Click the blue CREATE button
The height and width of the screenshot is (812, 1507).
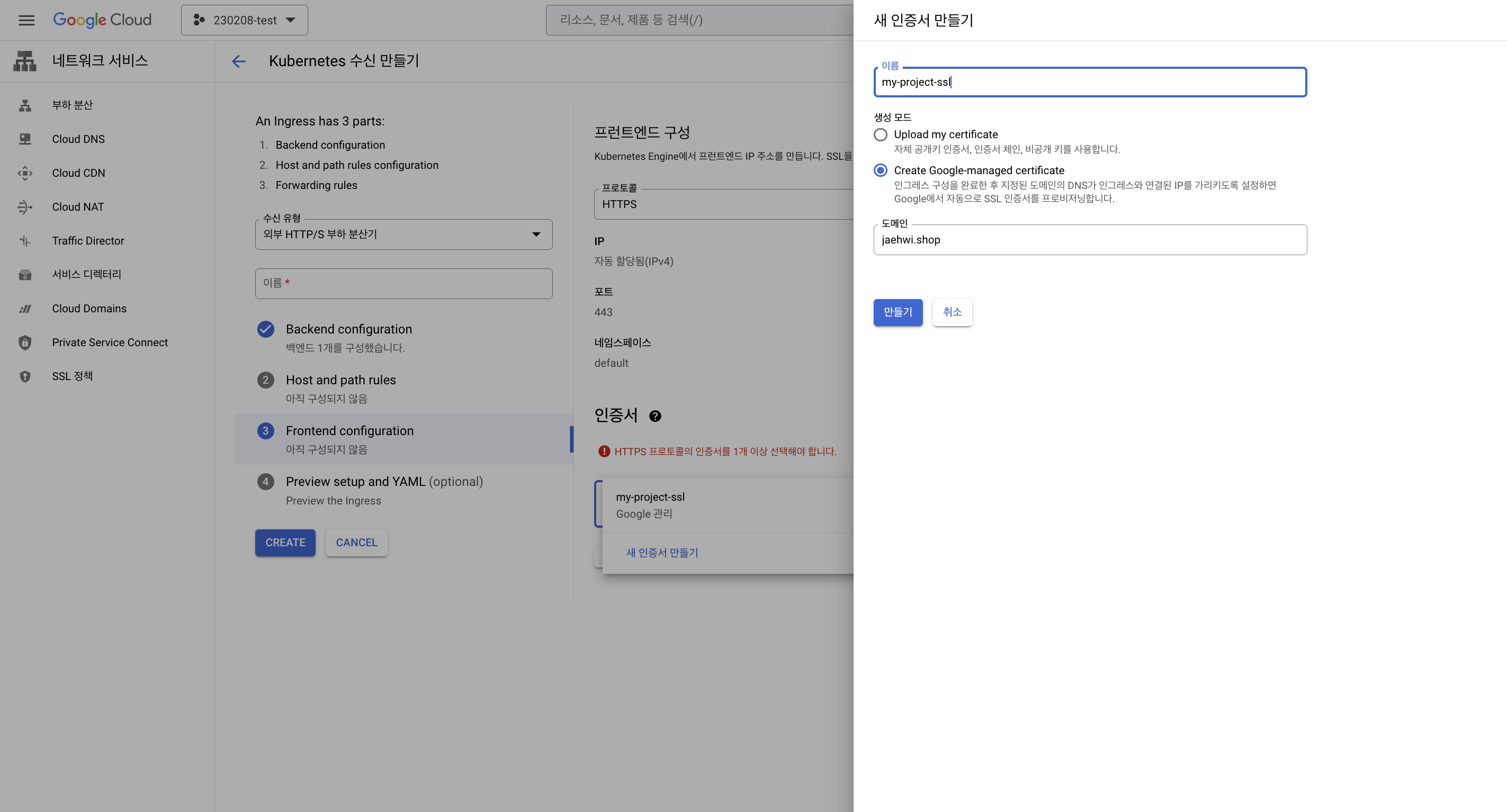[285, 543]
